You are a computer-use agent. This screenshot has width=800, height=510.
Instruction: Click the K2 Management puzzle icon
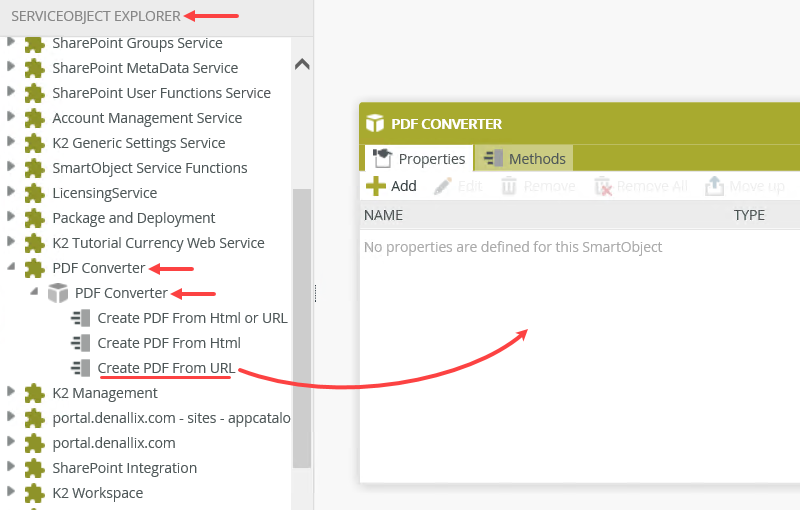pos(35,393)
